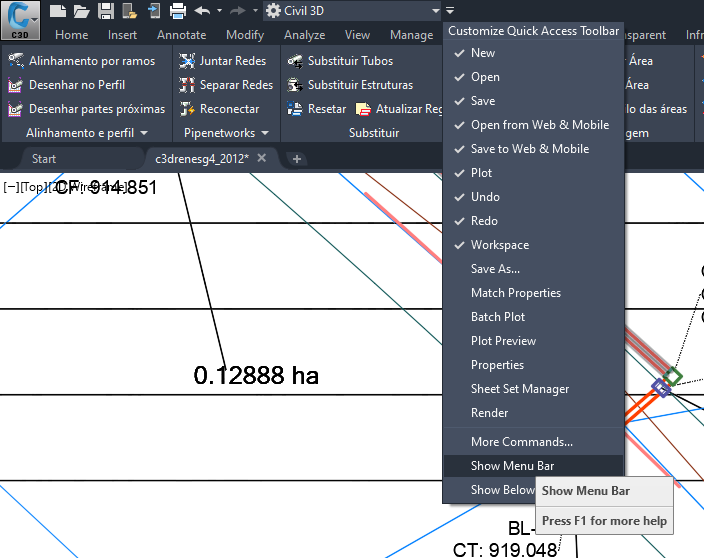704x558 pixels.
Task: Uncheck Save to Web & Mobile entry
Action: [x=533, y=149]
